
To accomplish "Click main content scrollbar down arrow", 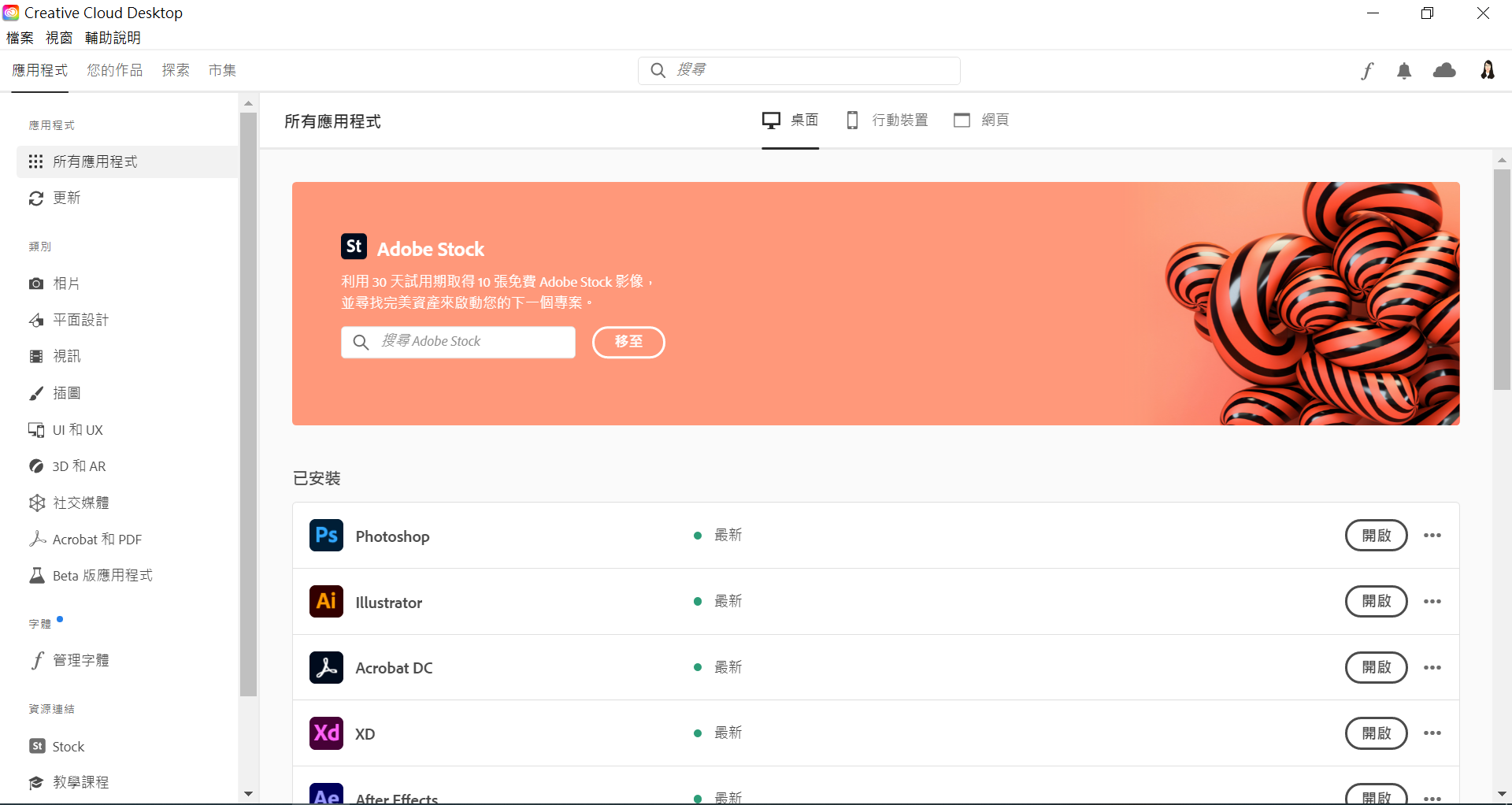I will 1502,794.
